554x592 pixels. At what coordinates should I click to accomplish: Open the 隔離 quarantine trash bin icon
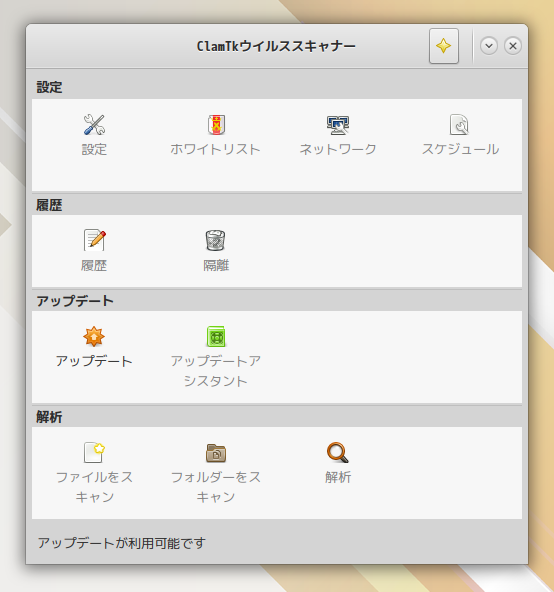pos(215,240)
